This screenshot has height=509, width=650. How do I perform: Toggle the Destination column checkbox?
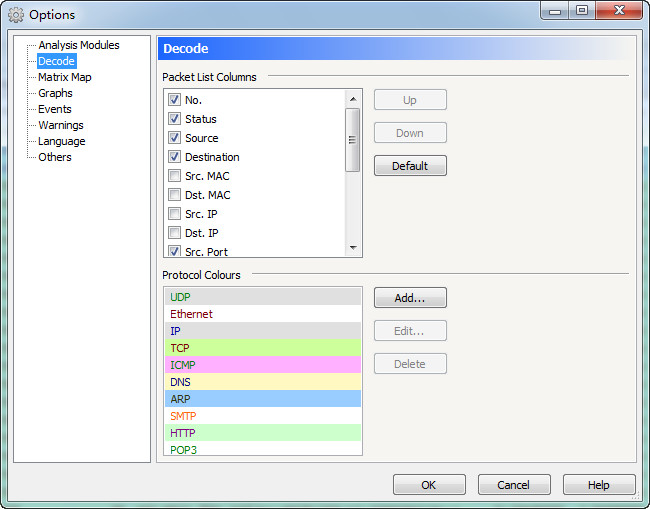pyautogui.click(x=175, y=157)
